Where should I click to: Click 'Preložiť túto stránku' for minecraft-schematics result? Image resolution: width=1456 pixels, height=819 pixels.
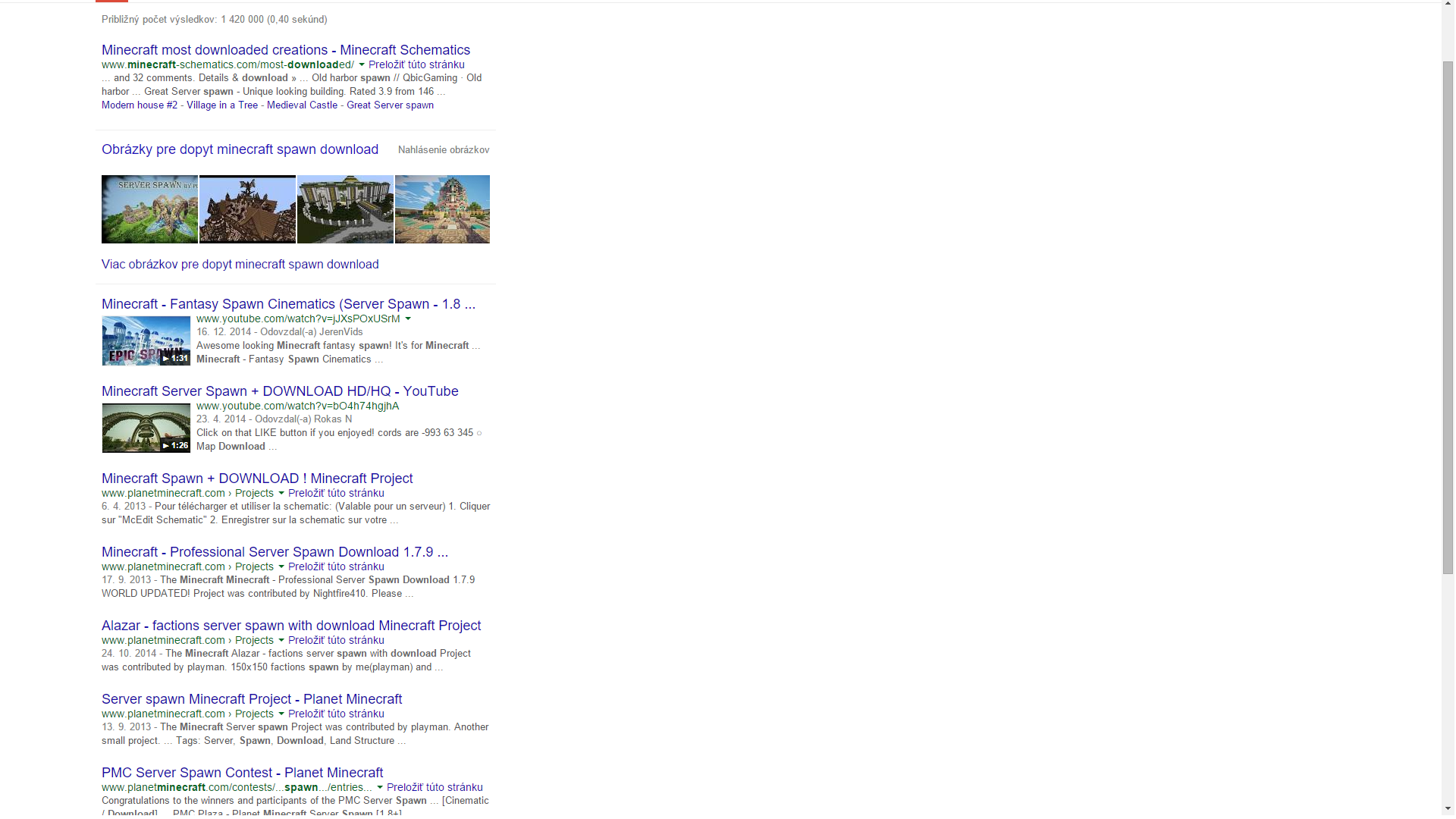(416, 64)
